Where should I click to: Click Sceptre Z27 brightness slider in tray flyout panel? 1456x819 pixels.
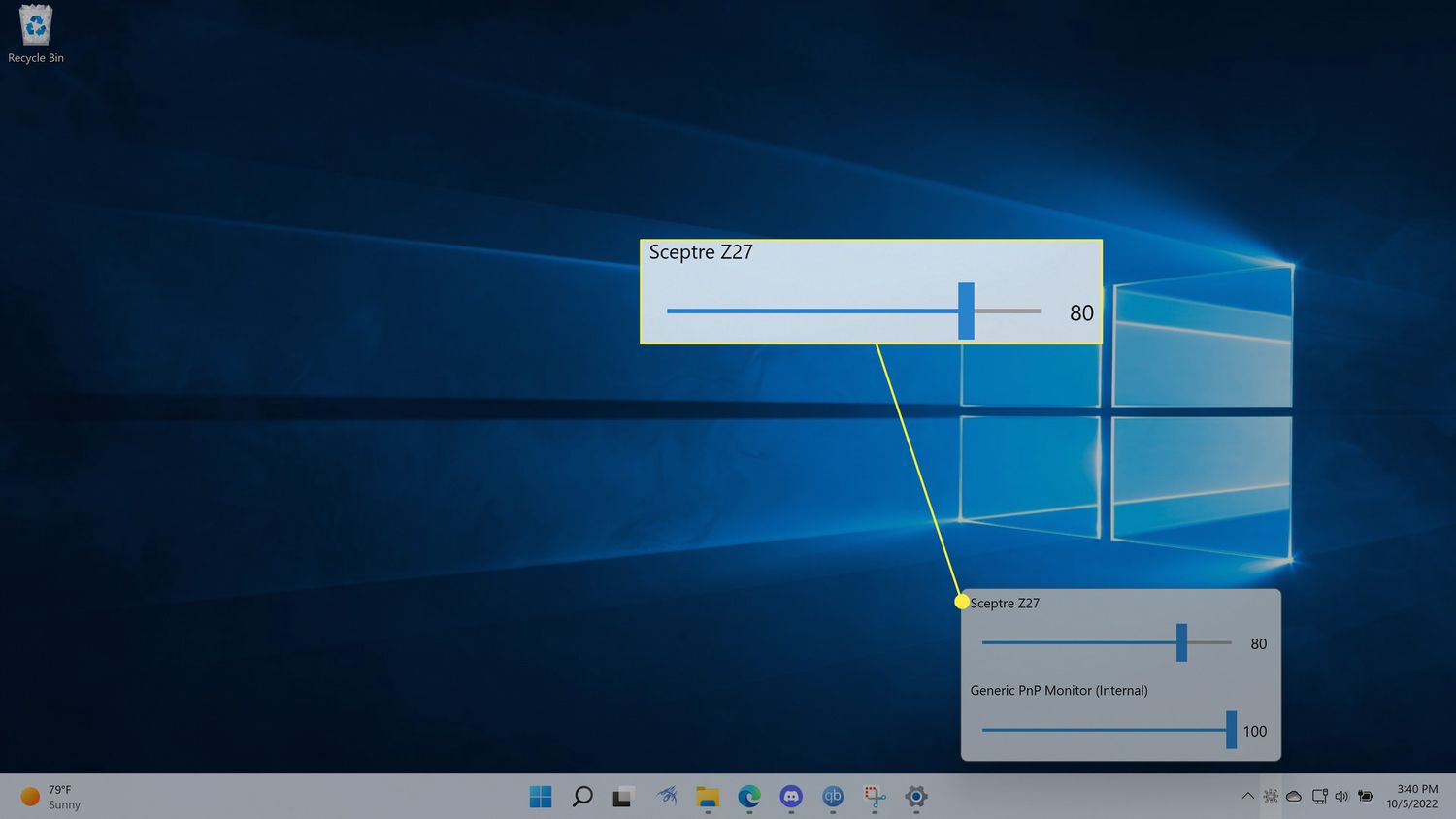click(x=1107, y=642)
